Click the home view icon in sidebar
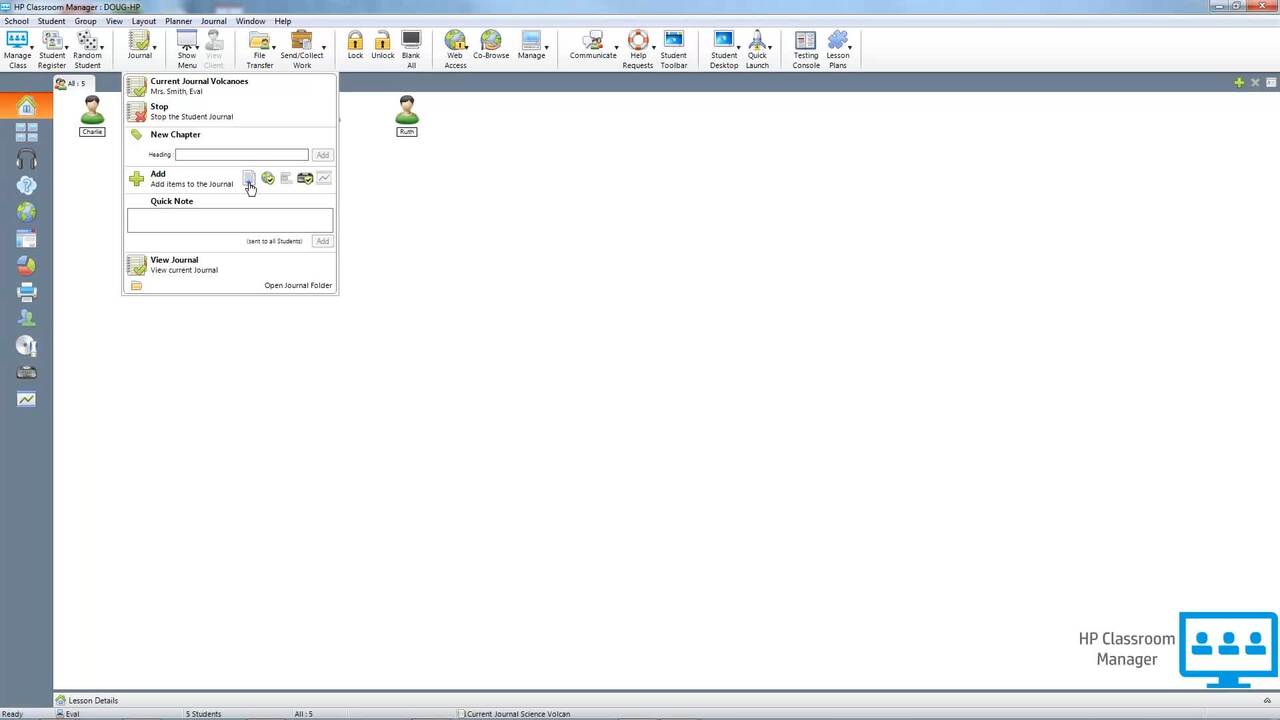 click(26, 106)
